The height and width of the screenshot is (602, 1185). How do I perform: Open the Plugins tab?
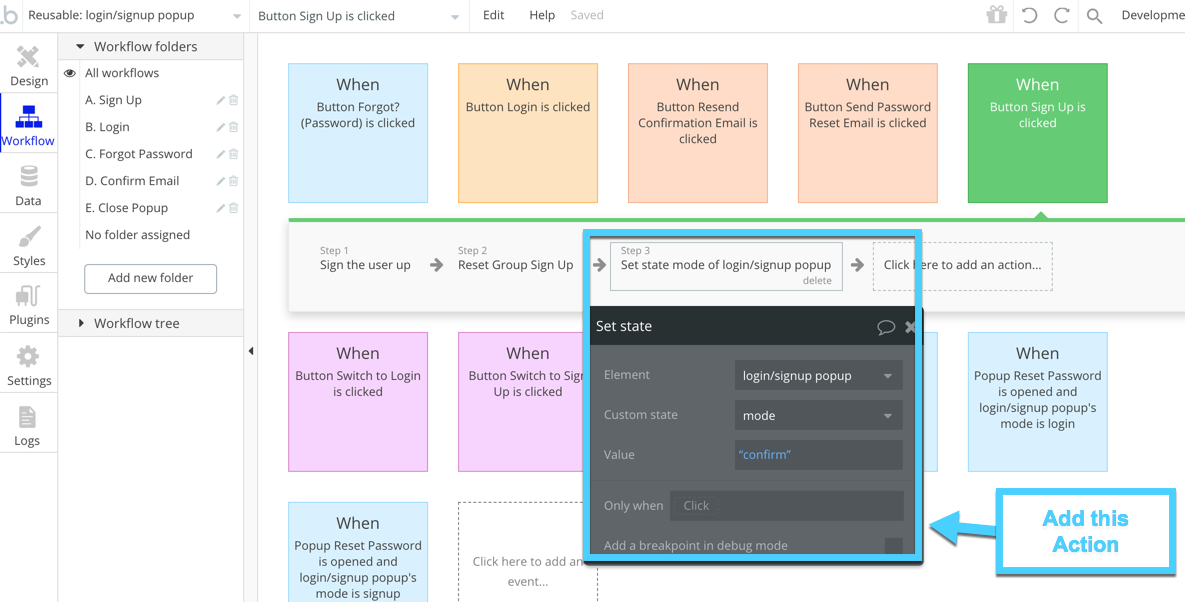pyautogui.click(x=29, y=304)
